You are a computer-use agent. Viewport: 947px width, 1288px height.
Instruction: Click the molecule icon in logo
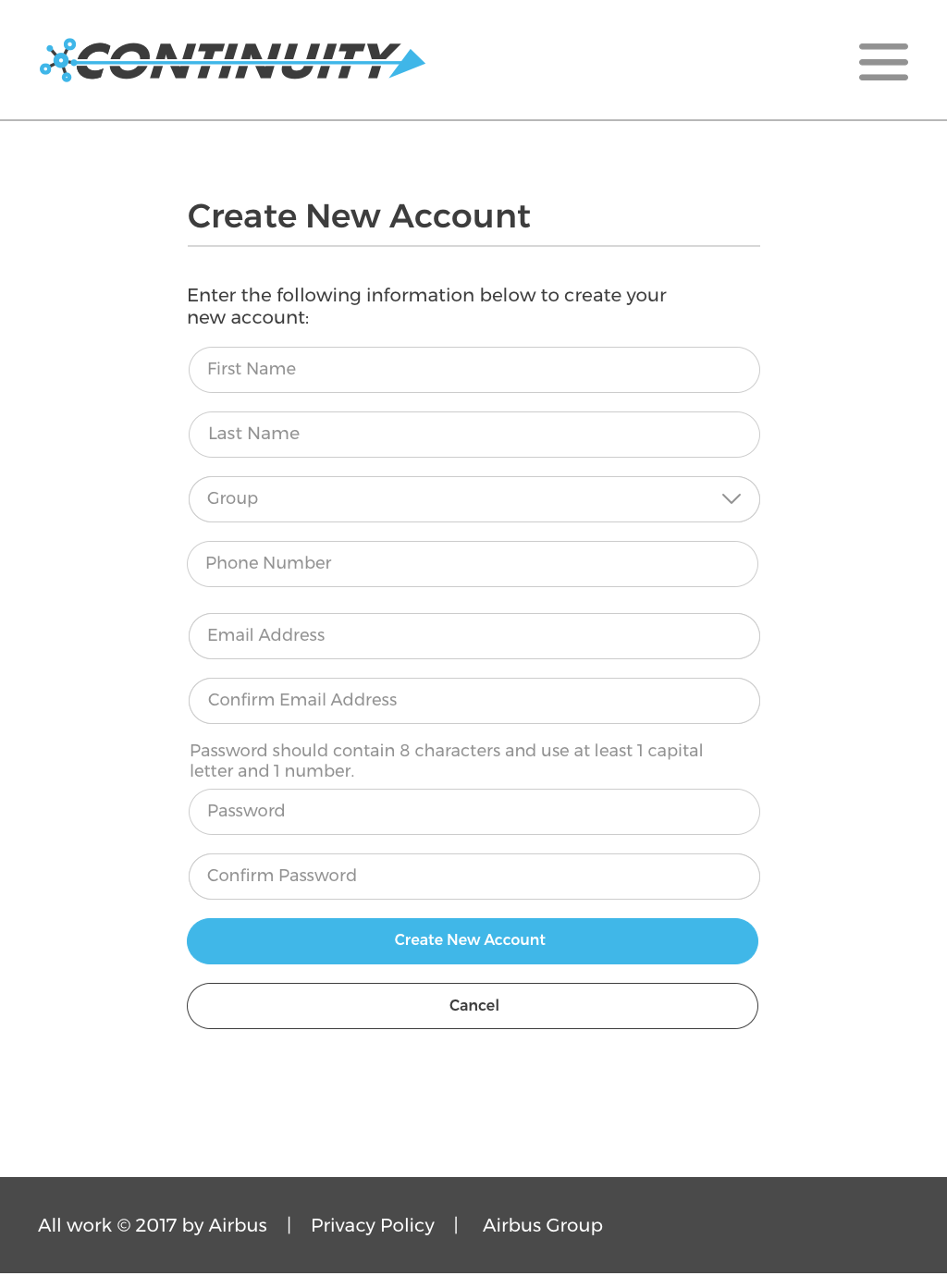57,60
